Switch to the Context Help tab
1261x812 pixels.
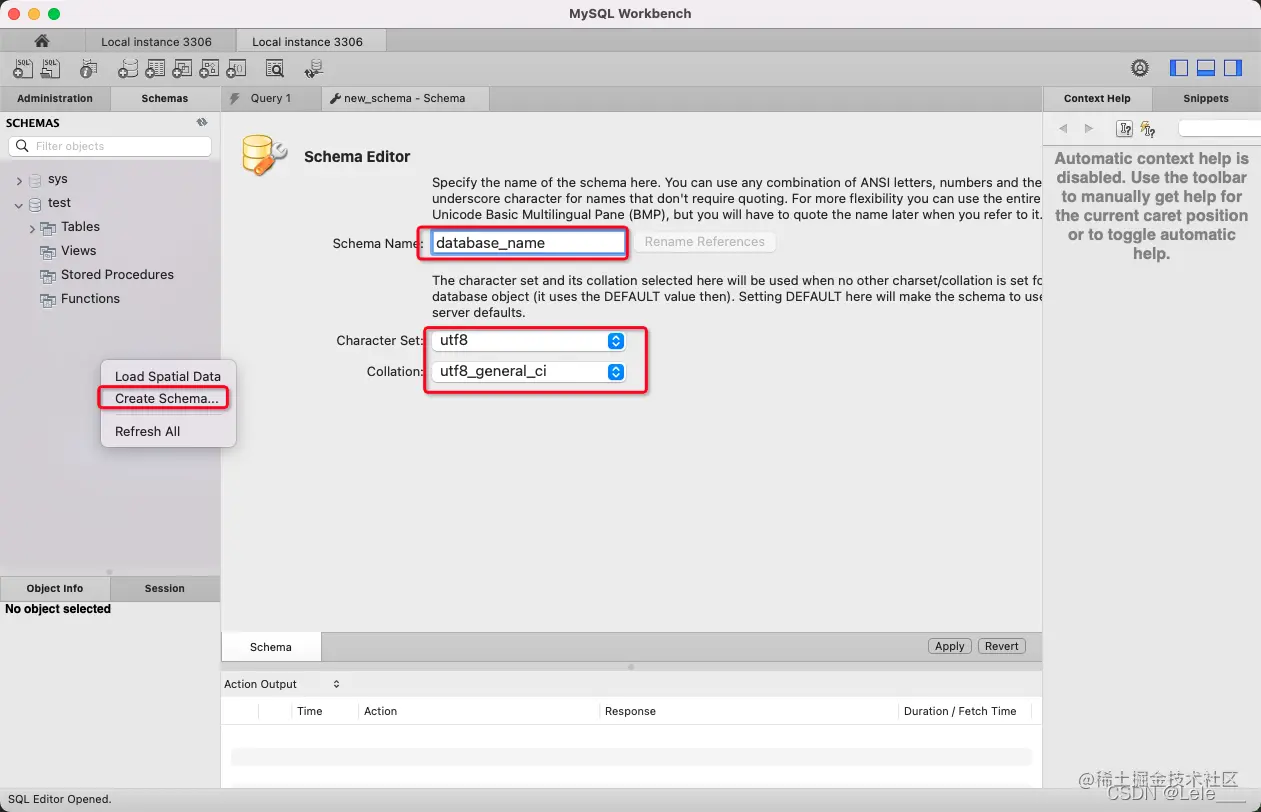pyautogui.click(x=1097, y=98)
